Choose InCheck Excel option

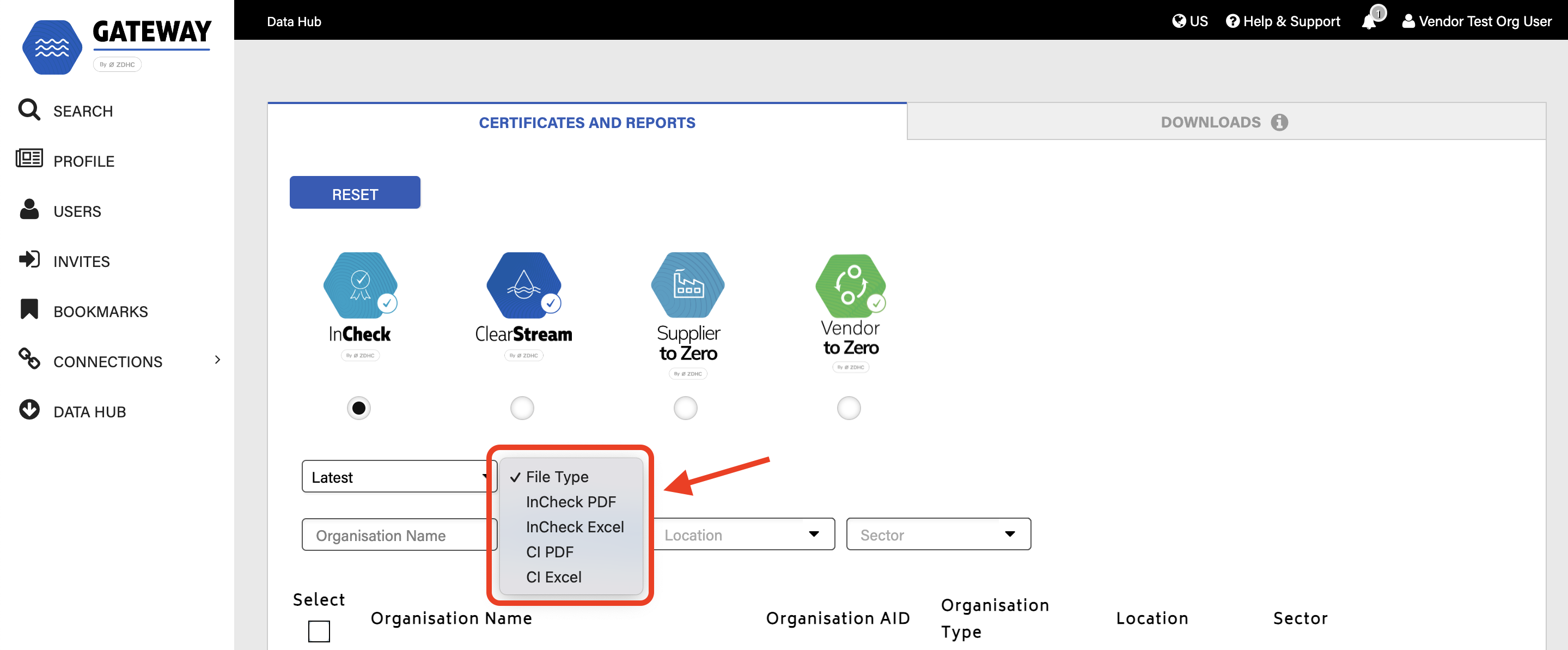pyautogui.click(x=570, y=526)
